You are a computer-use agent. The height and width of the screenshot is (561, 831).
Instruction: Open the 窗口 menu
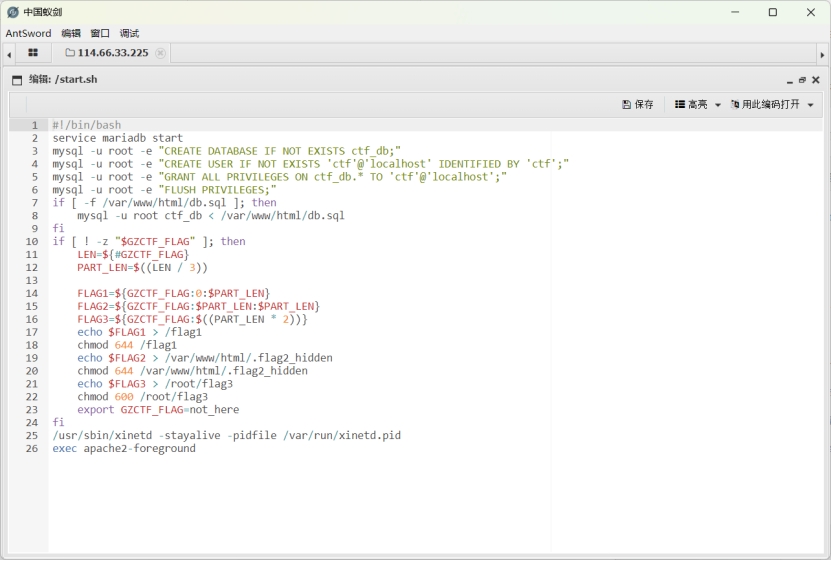coord(100,33)
